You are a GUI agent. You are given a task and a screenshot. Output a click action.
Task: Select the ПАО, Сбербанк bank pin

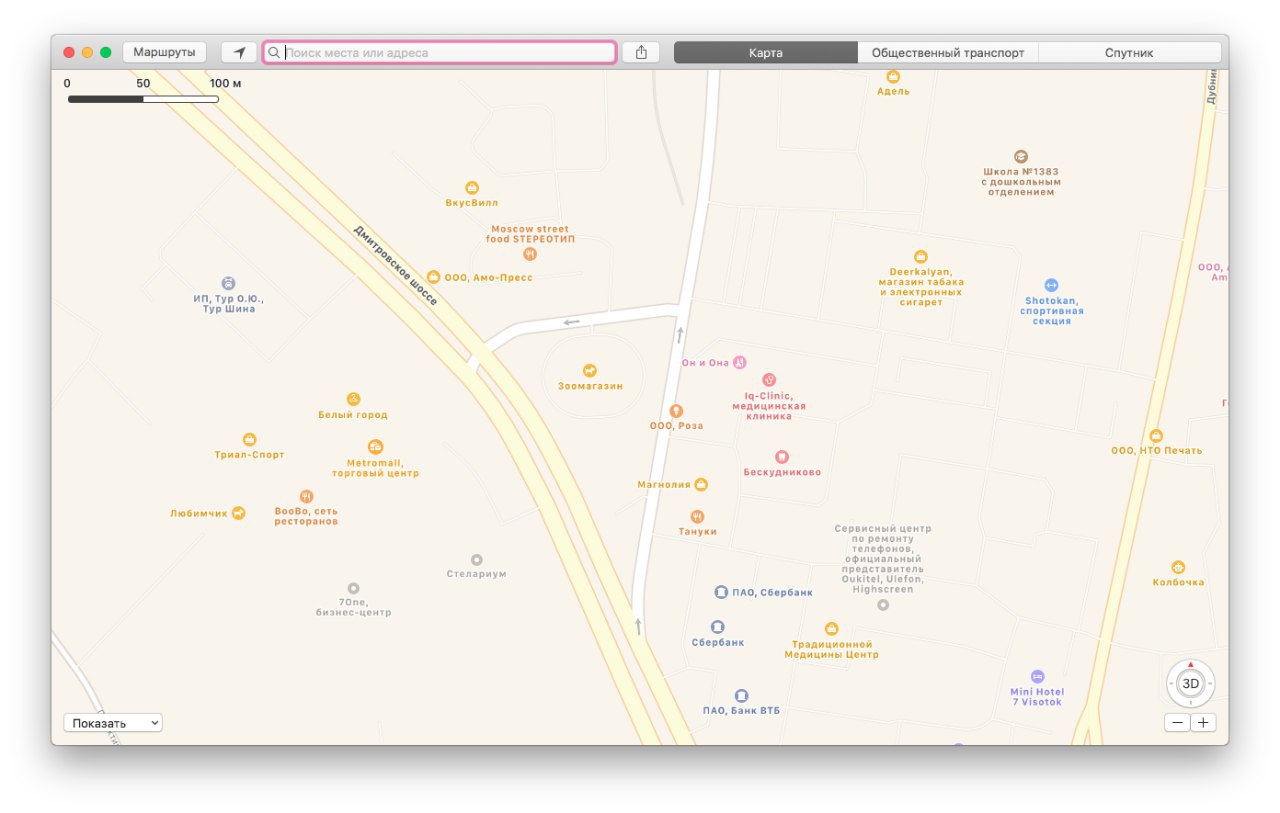pyautogui.click(x=721, y=592)
